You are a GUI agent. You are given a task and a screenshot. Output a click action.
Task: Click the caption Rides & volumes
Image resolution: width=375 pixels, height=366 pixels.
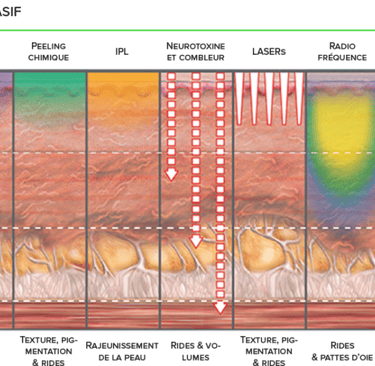pyautogui.click(x=196, y=351)
